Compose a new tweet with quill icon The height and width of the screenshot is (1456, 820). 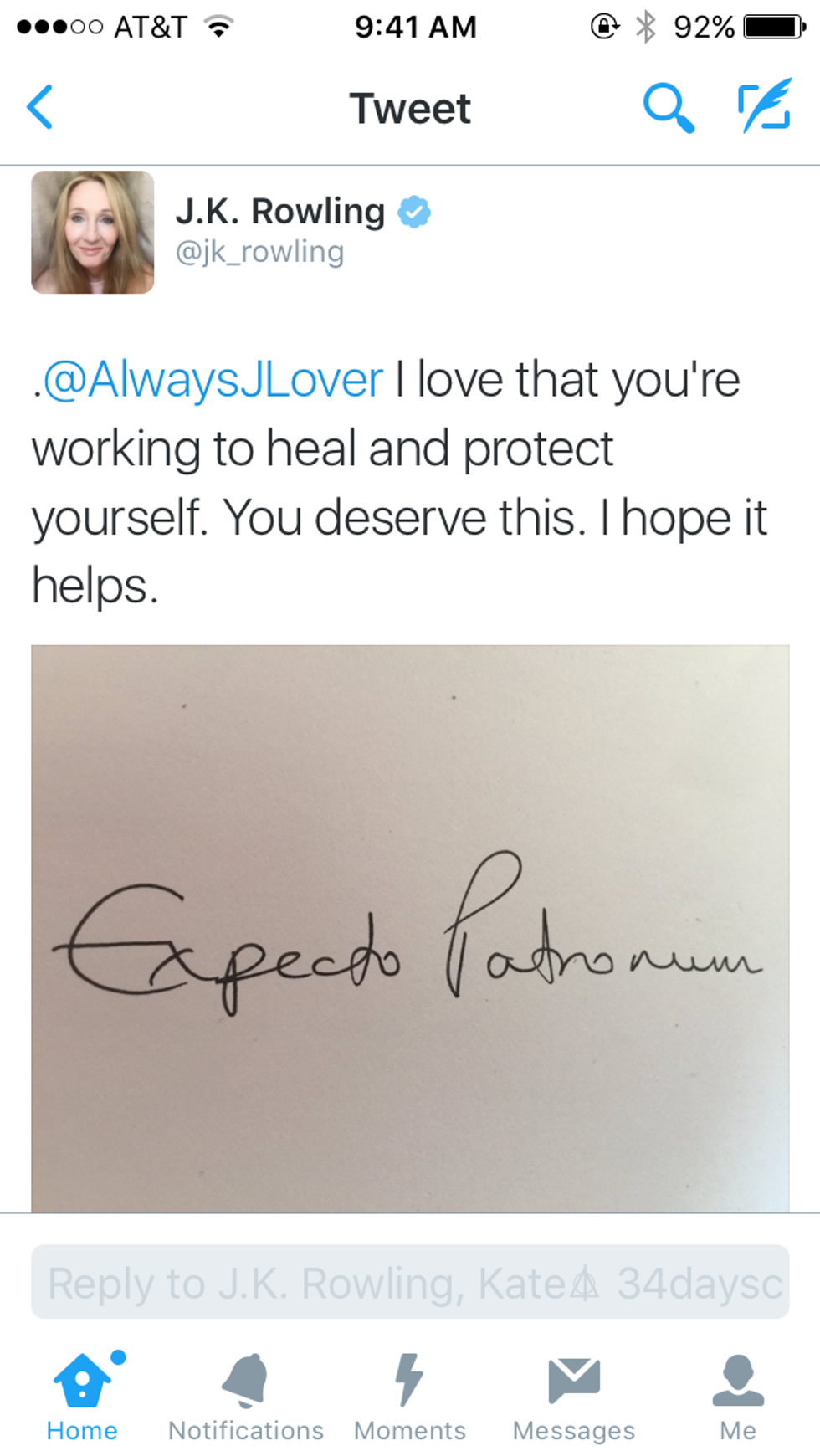click(765, 105)
